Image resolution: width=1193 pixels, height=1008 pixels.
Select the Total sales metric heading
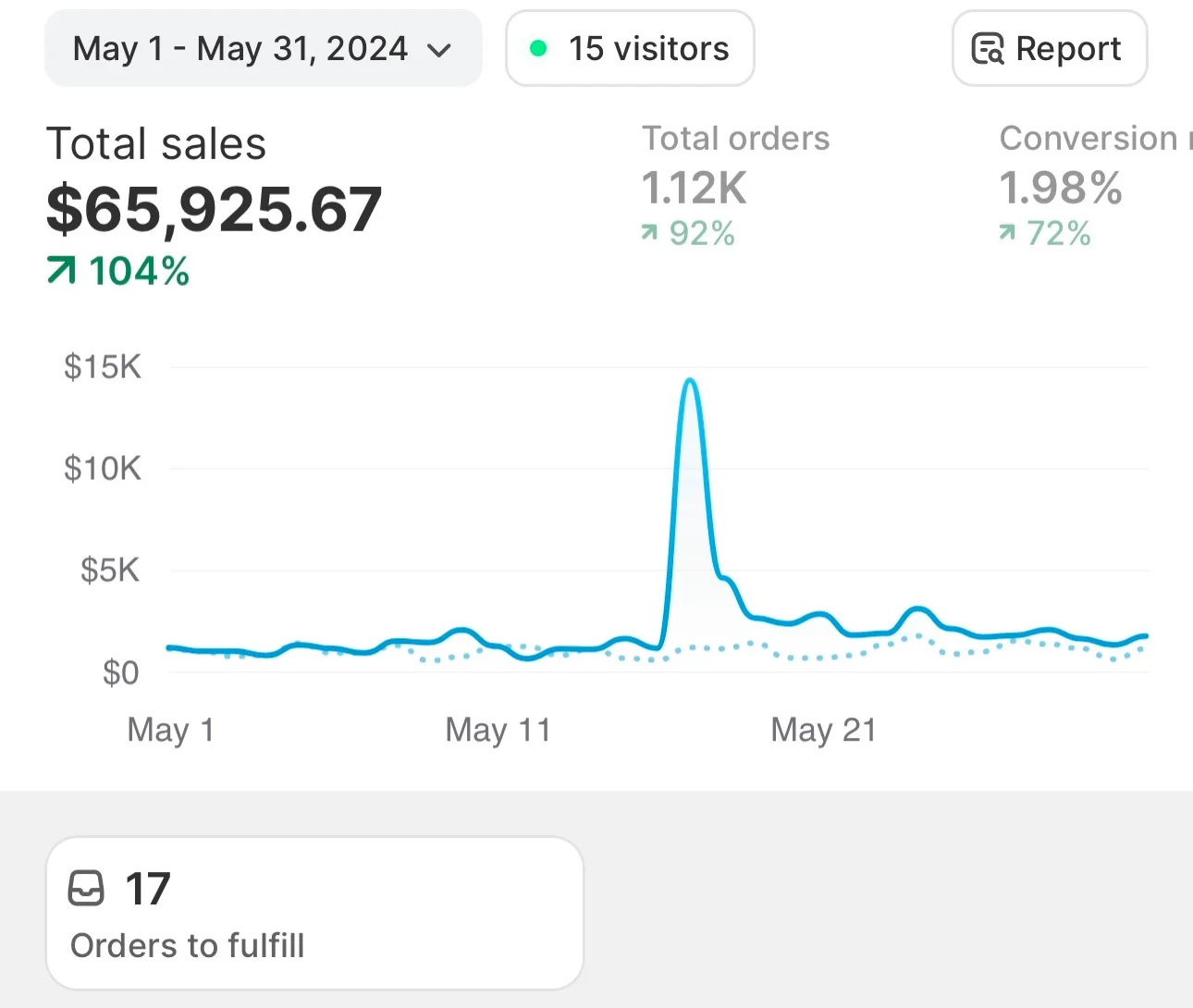(x=156, y=144)
